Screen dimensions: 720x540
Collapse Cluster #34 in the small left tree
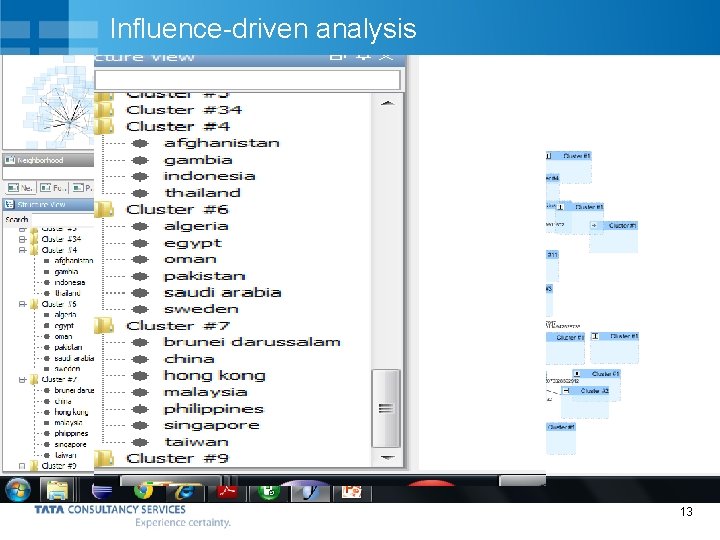(22, 239)
